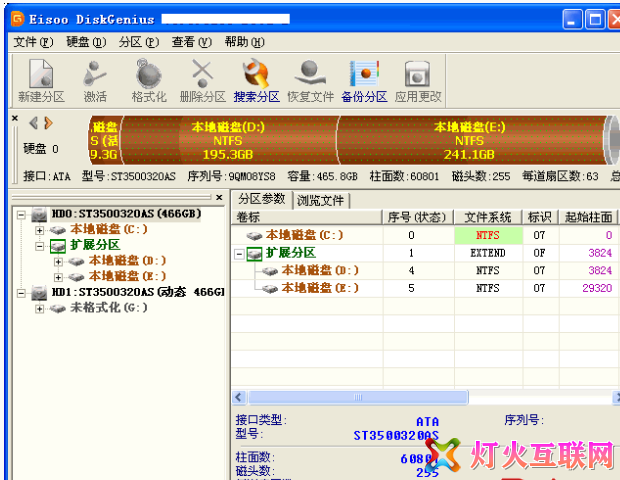Select the 本地磁盘(D:) 195.3GB partition bar
The width and height of the screenshot is (620, 480).
click(x=228, y=140)
